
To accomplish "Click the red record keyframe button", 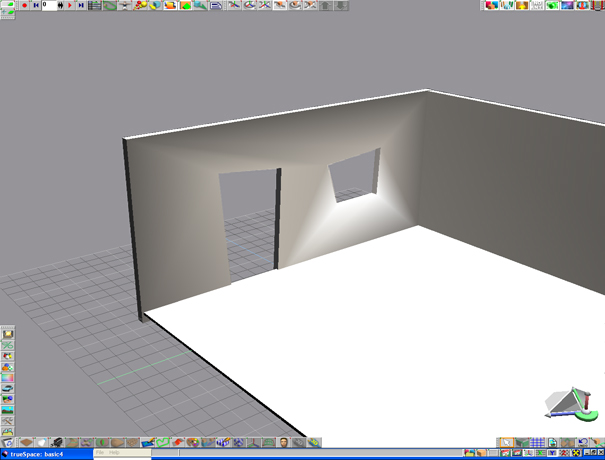I will pyautogui.click(x=24, y=5).
